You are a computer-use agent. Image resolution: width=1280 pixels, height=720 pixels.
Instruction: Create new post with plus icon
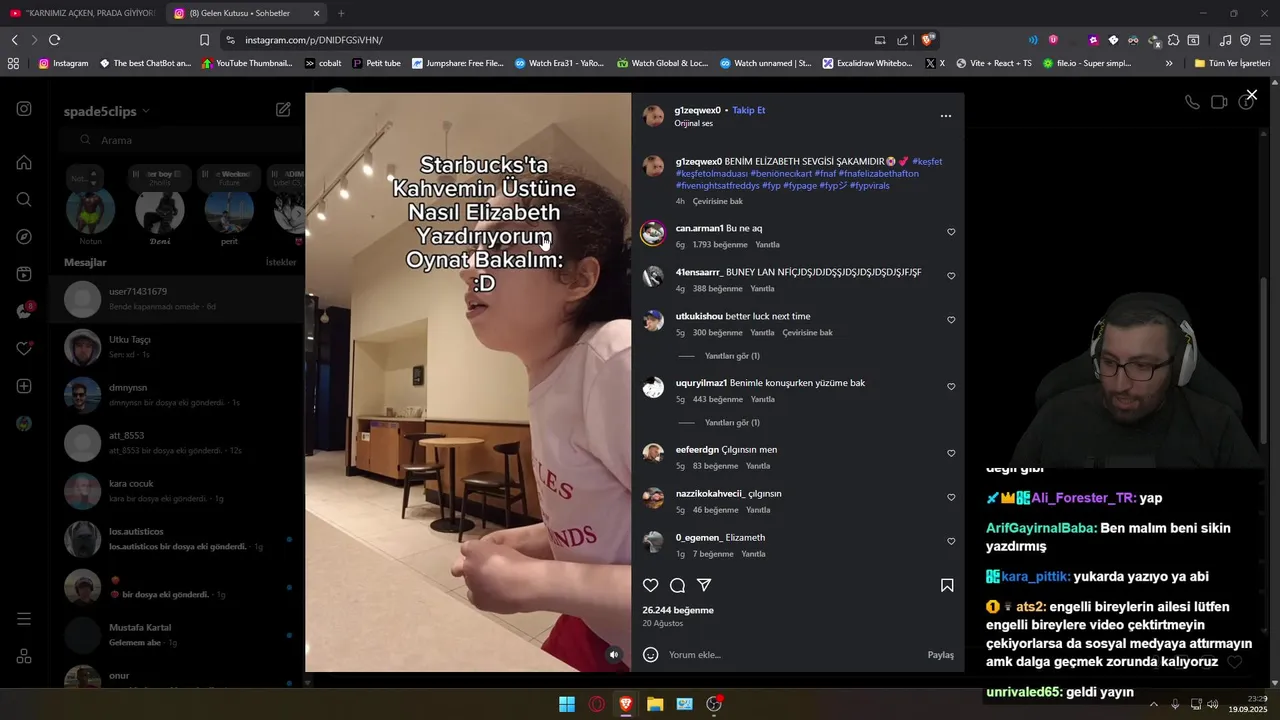24,386
